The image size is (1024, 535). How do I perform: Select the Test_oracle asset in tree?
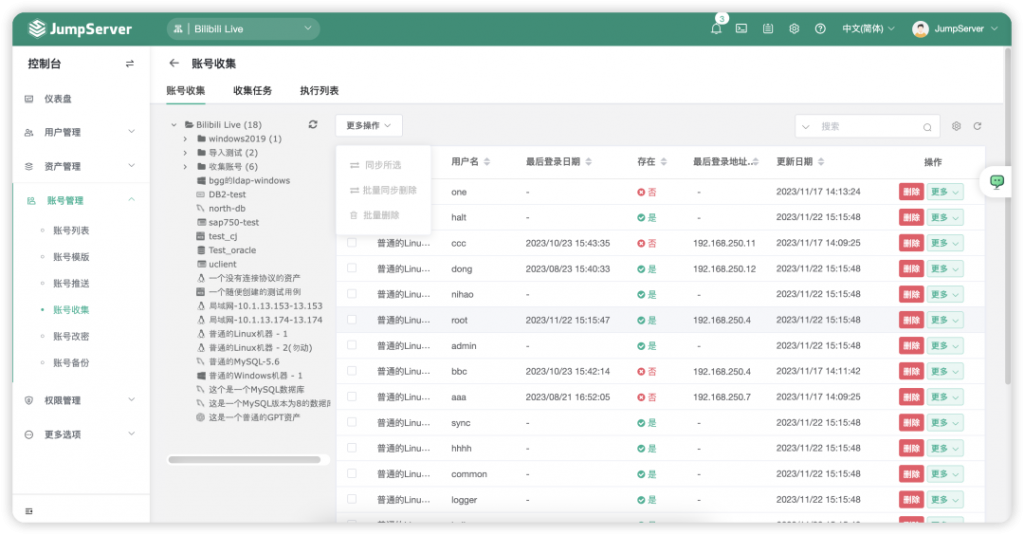(x=232, y=250)
